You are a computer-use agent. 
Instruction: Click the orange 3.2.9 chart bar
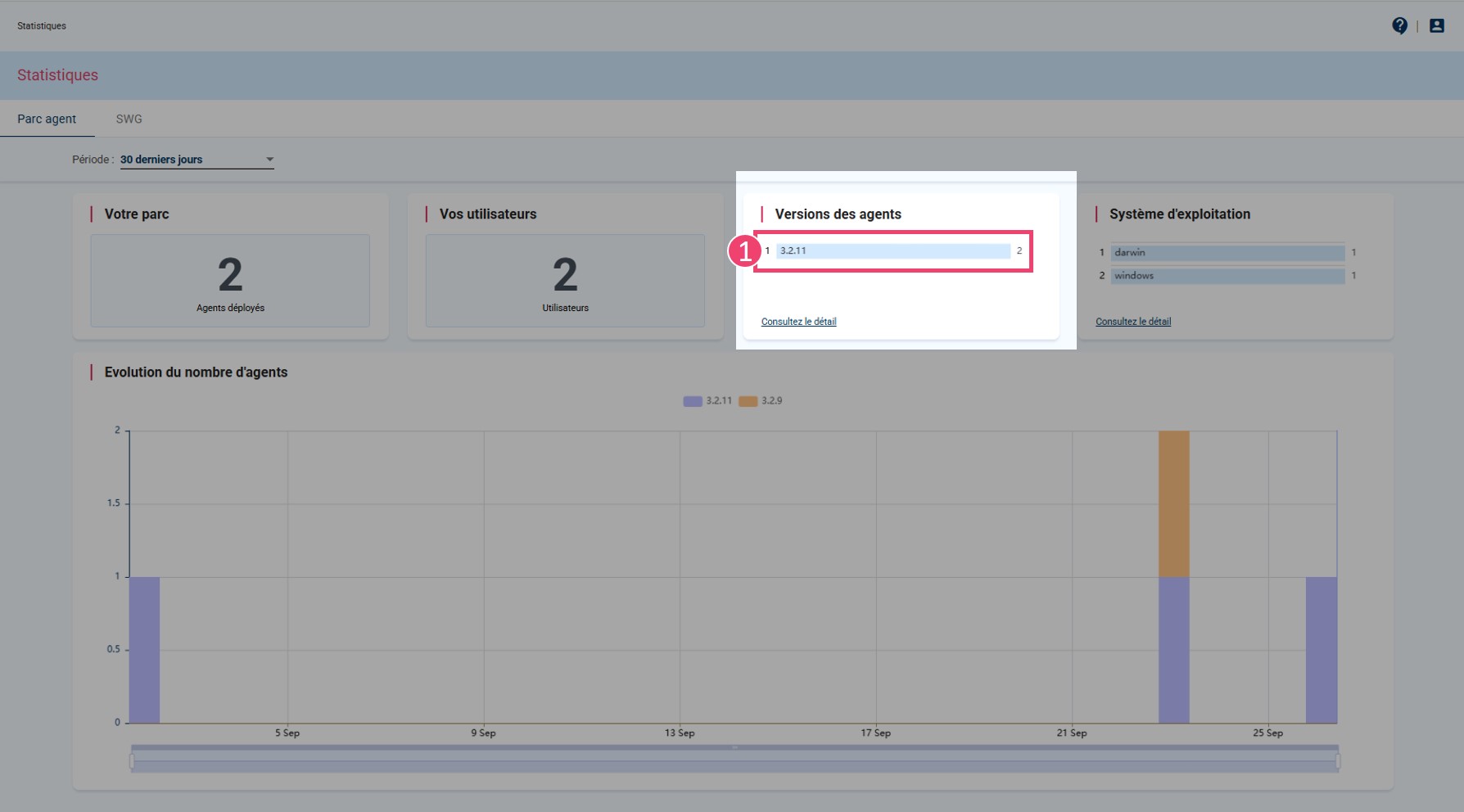(x=1173, y=503)
